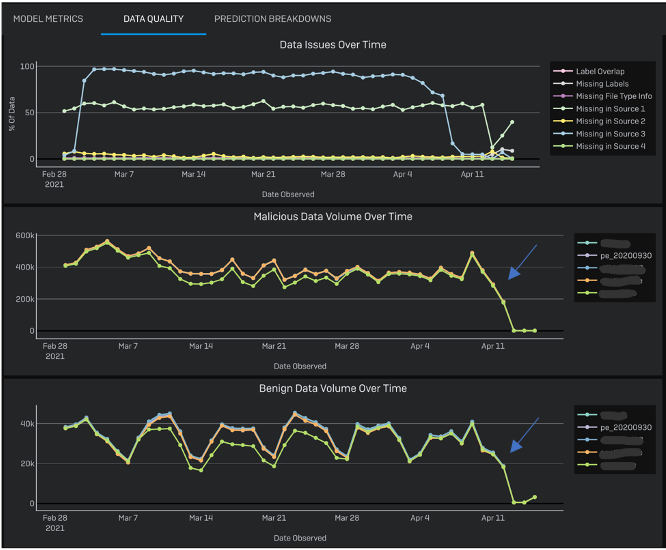Open the Model Metrics tab
Viewport: 666px width, 550px height.
(x=48, y=19)
